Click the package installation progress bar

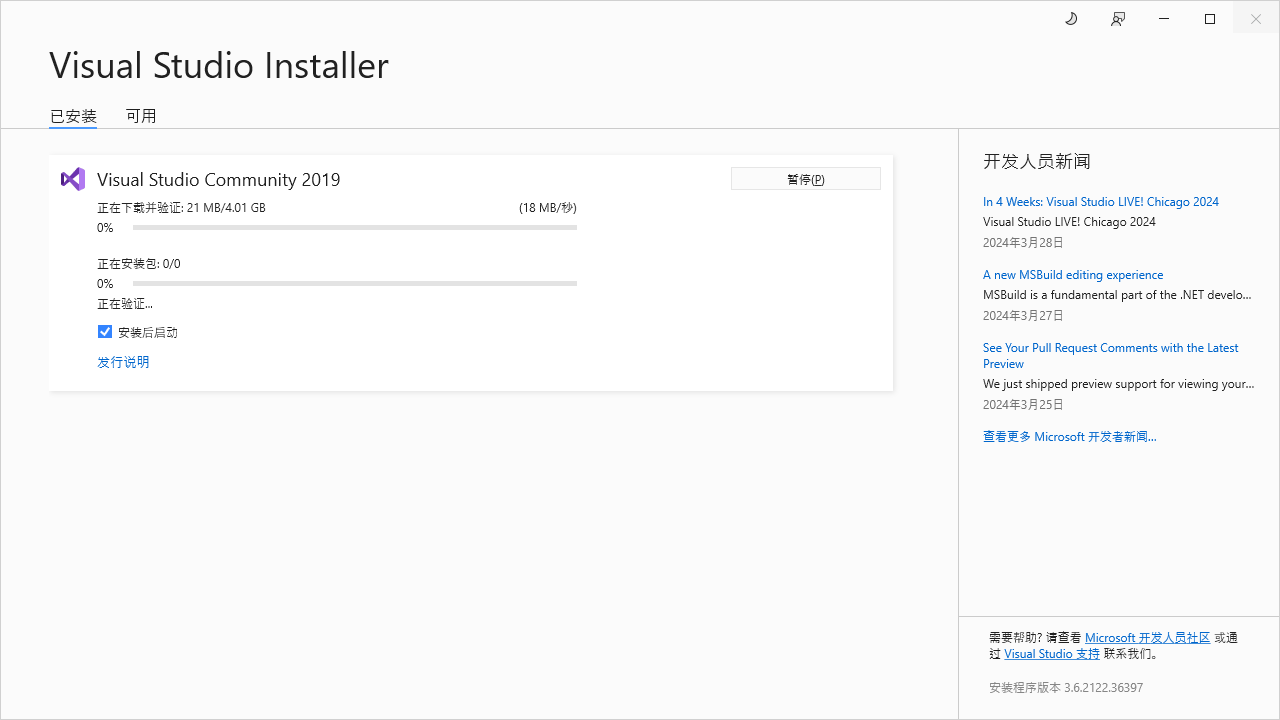[355, 284]
